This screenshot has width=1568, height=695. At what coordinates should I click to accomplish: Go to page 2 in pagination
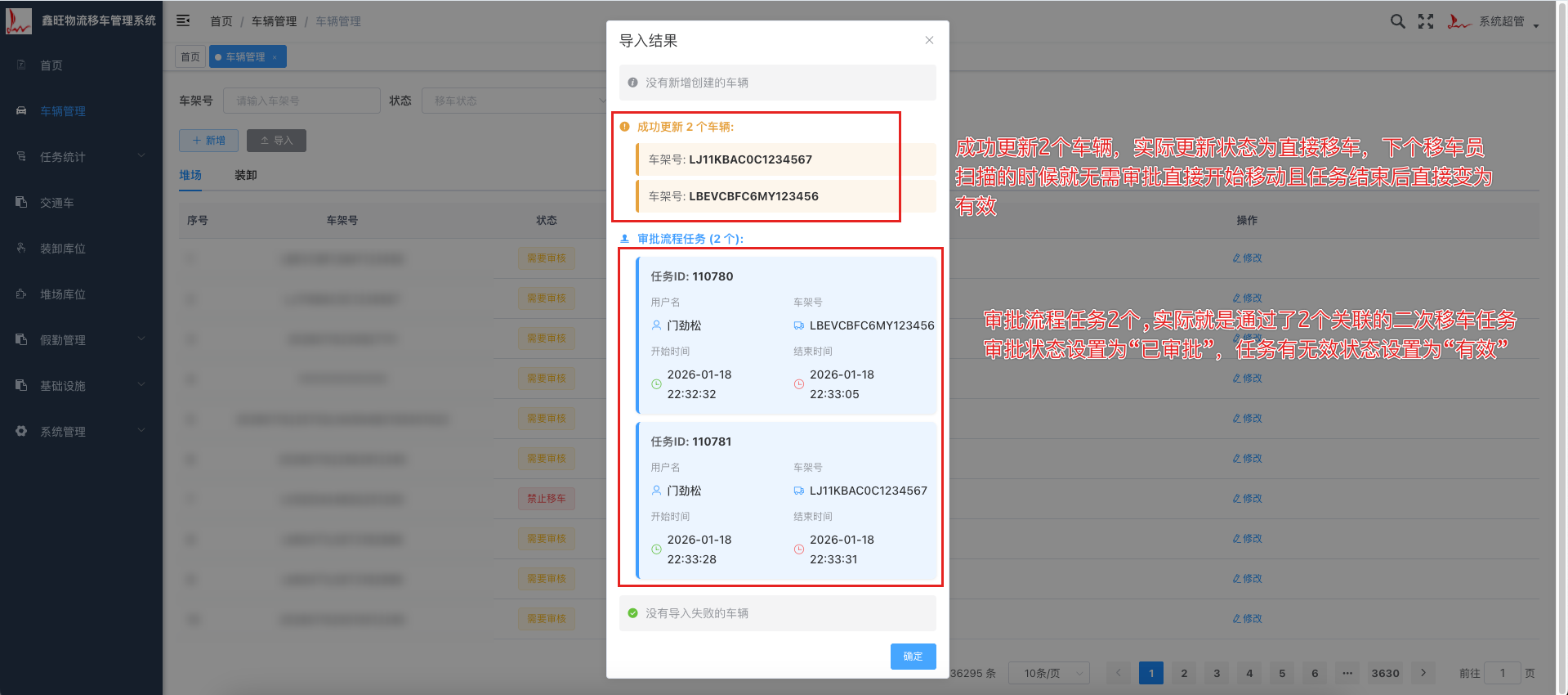click(1184, 673)
